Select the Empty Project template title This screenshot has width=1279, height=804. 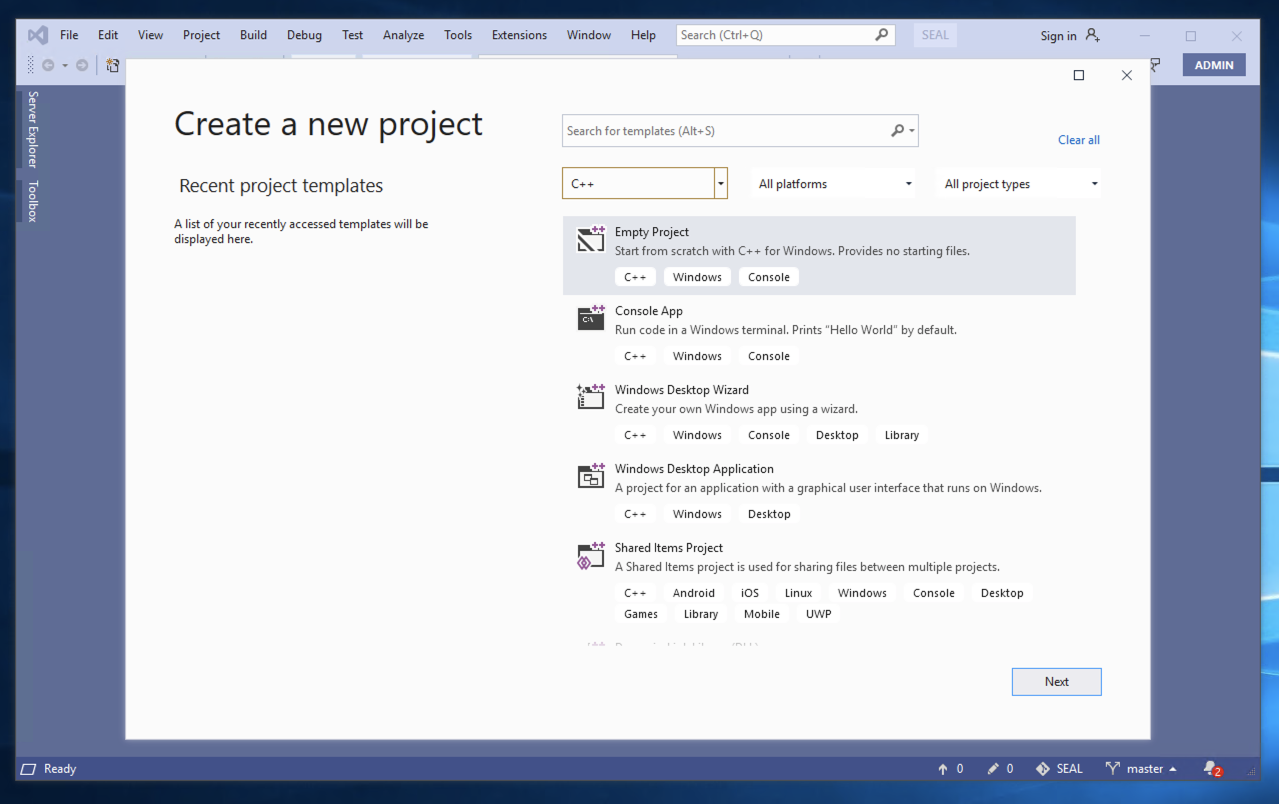click(651, 232)
